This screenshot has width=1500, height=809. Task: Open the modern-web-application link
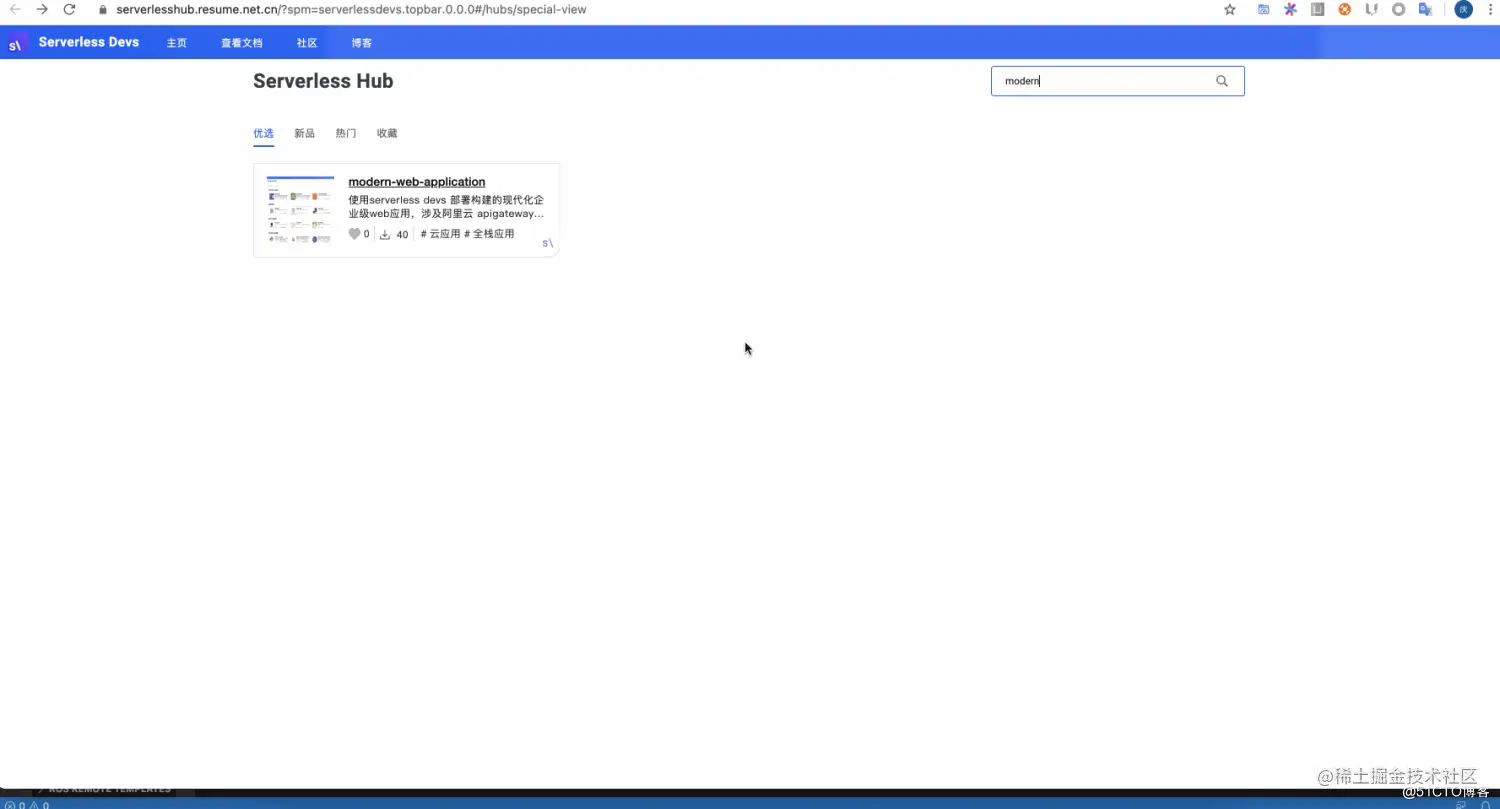point(417,182)
